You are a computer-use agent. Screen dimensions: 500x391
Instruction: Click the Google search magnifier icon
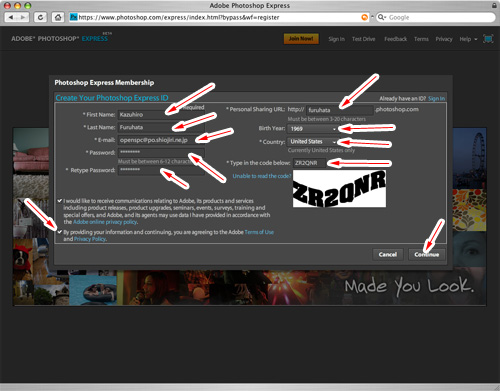[x=381, y=17]
